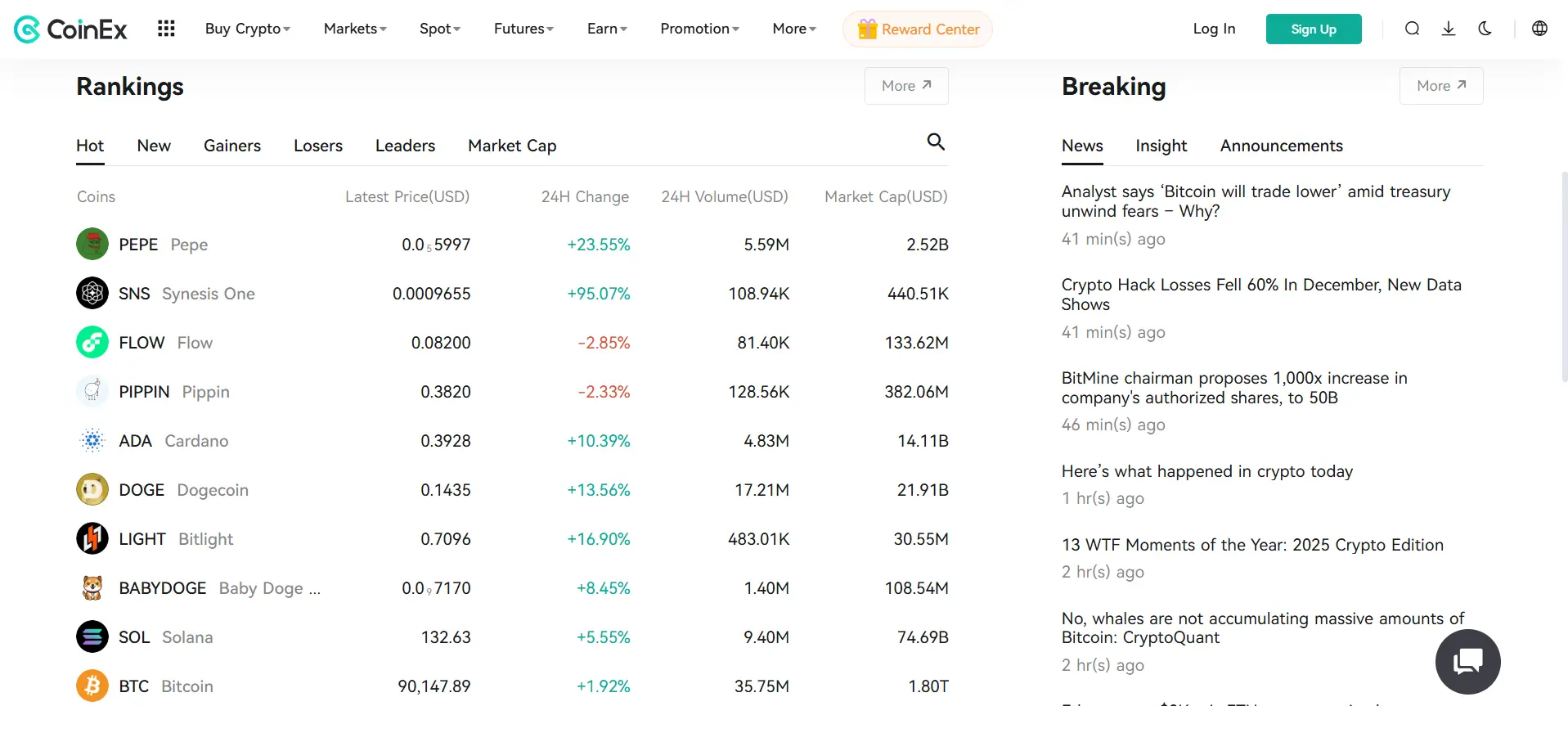Expand the Markets dropdown menu
Image resolution: width=1568 pixels, height=742 pixels.
(x=354, y=29)
